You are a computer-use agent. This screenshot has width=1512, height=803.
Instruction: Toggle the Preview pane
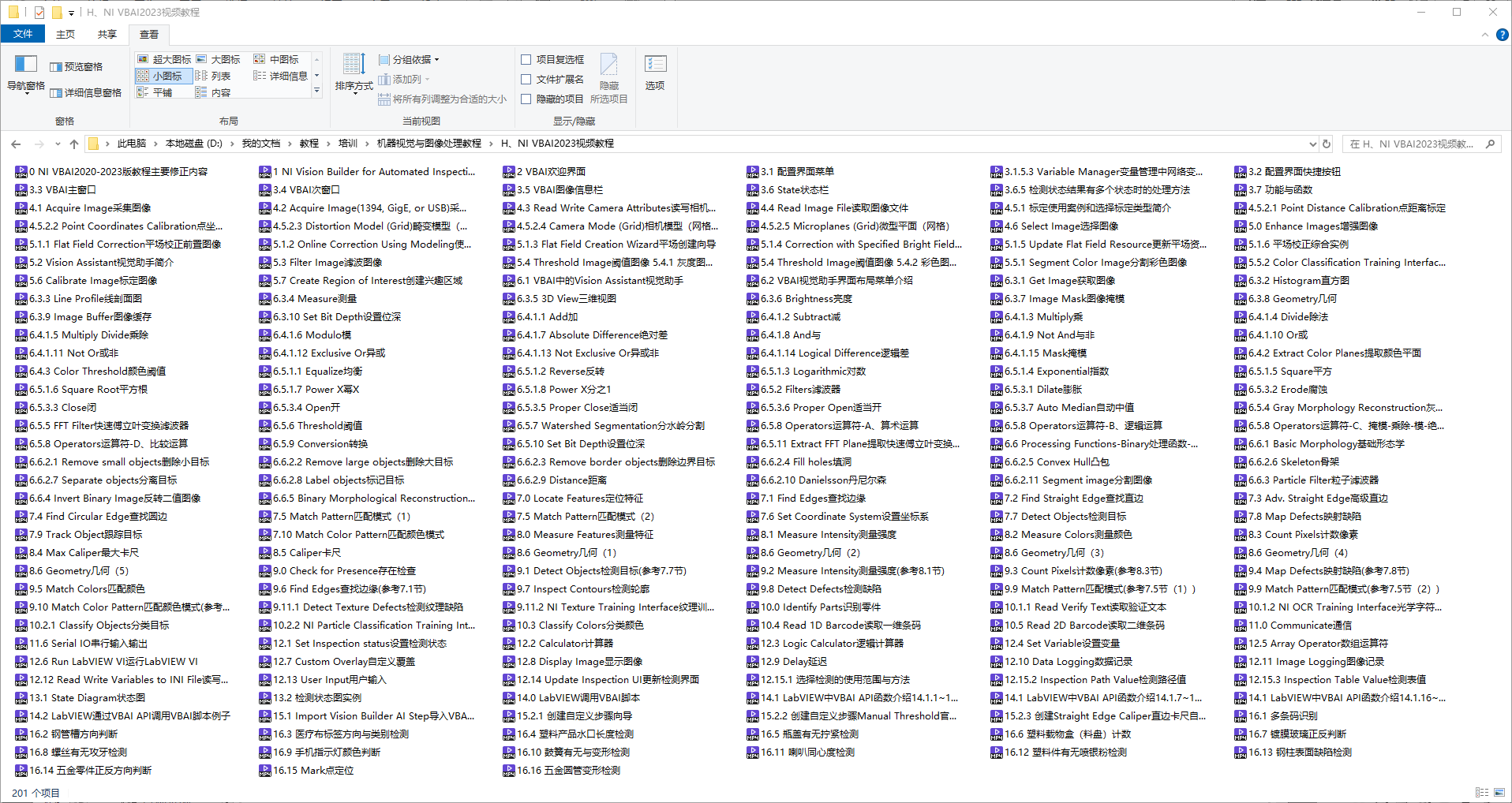pyautogui.click(x=76, y=67)
